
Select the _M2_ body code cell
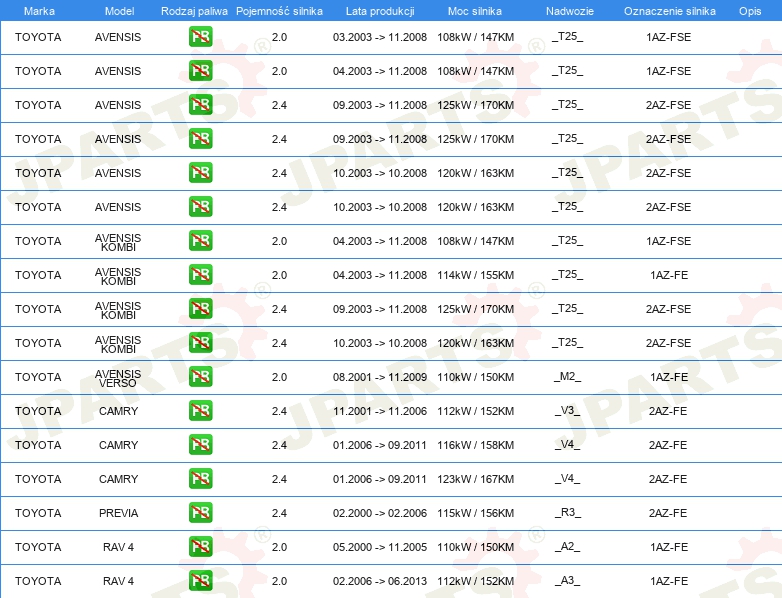(x=568, y=377)
